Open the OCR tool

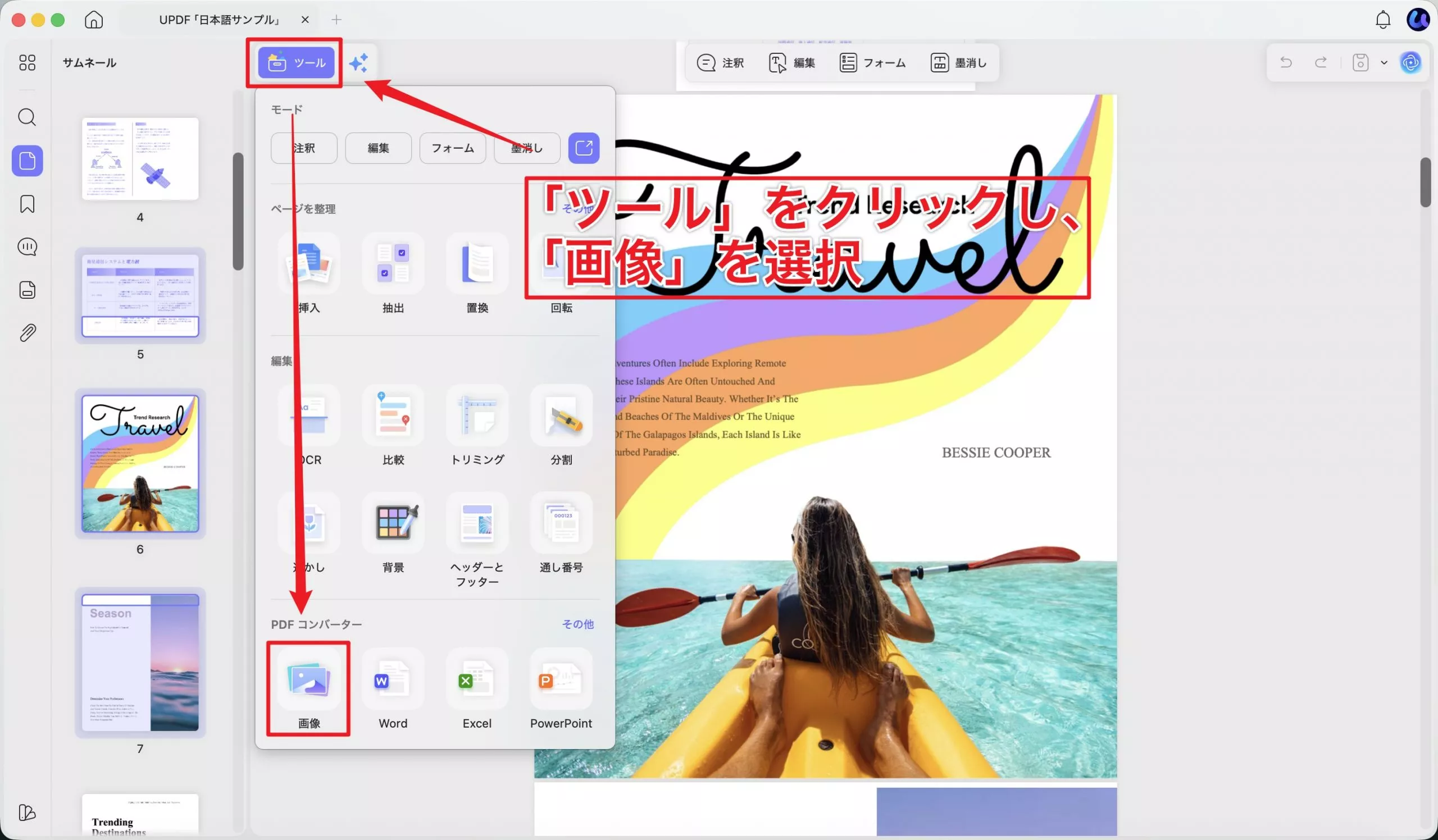309,426
